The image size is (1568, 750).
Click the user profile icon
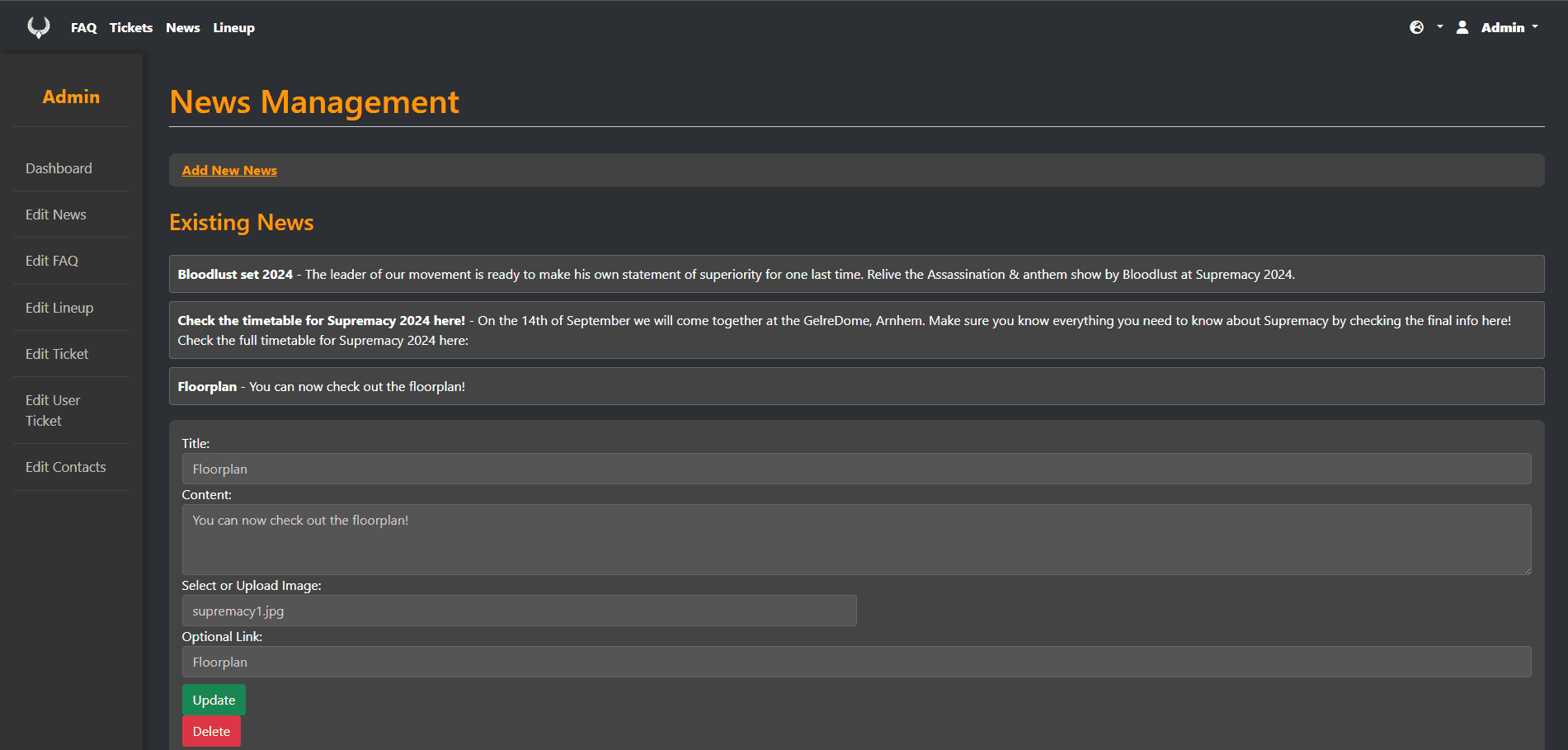pos(1462,27)
